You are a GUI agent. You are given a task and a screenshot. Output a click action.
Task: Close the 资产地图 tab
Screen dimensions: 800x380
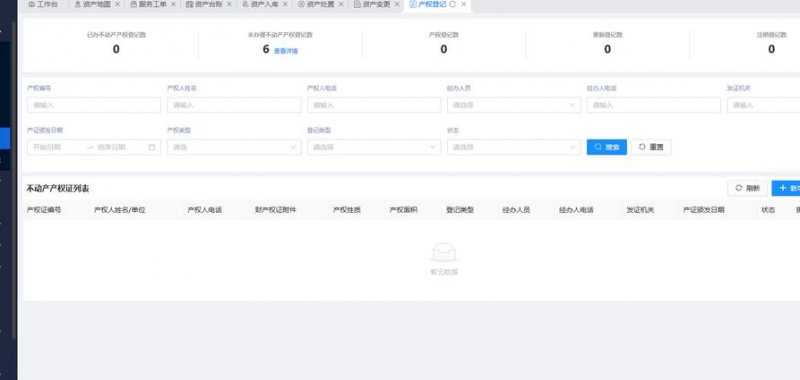click(x=117, y=4)
